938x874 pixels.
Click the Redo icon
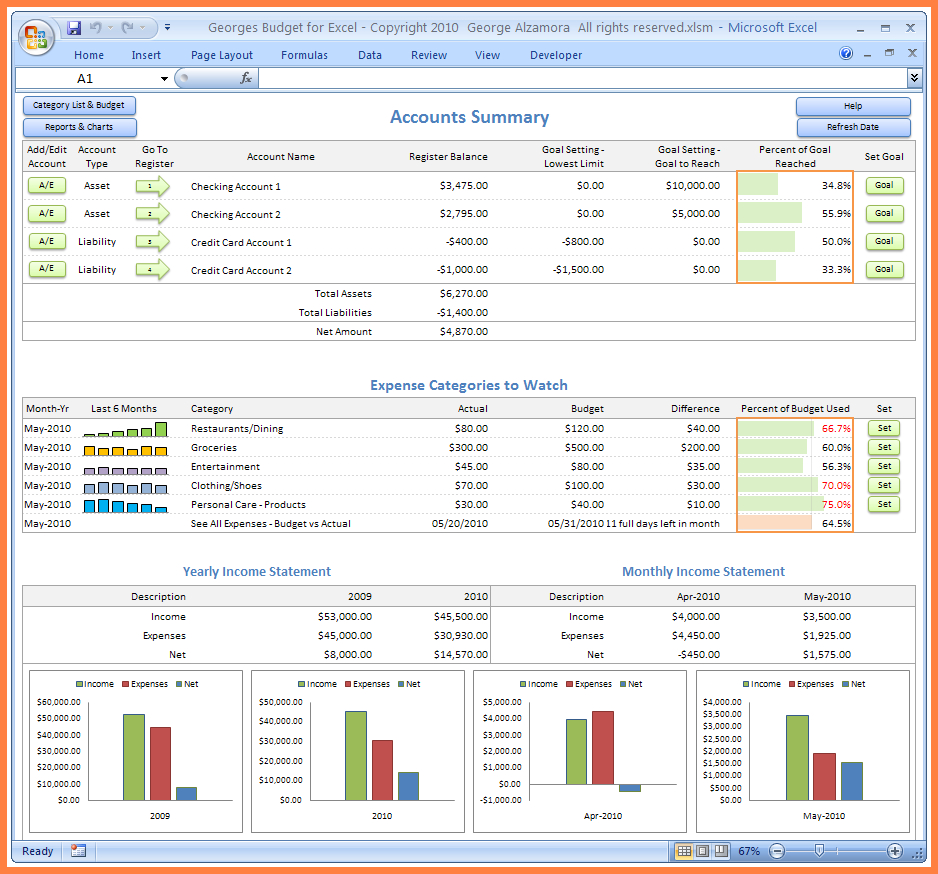127,27
